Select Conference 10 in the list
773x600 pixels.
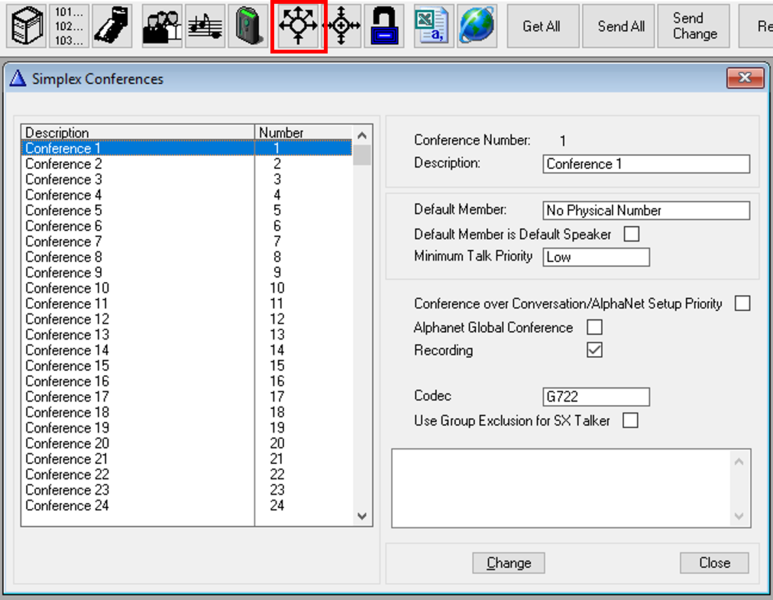coord(187,288)
